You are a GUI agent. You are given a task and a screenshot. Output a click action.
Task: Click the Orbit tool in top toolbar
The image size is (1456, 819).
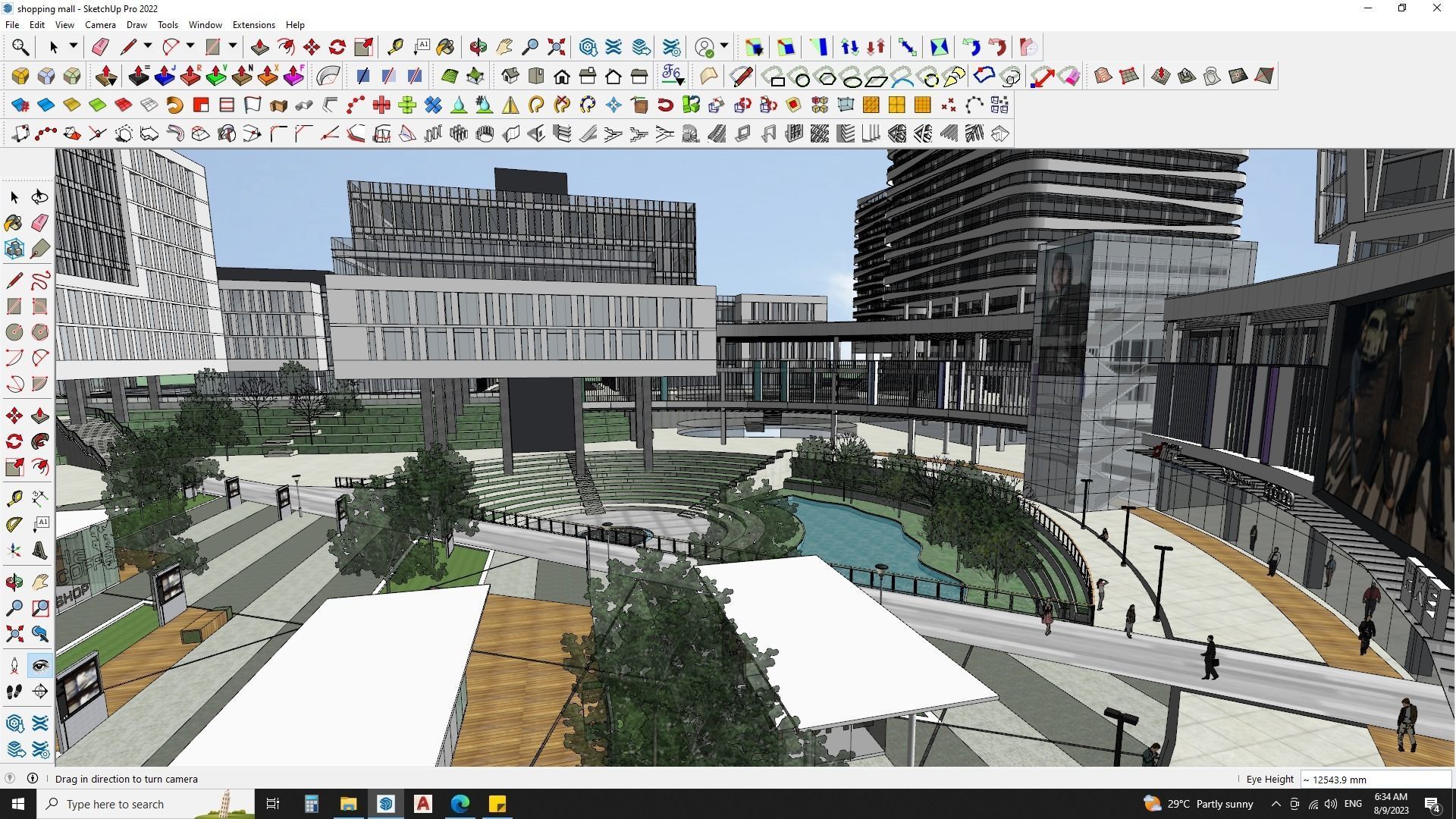pyautogui.click(x=478, y=47)
